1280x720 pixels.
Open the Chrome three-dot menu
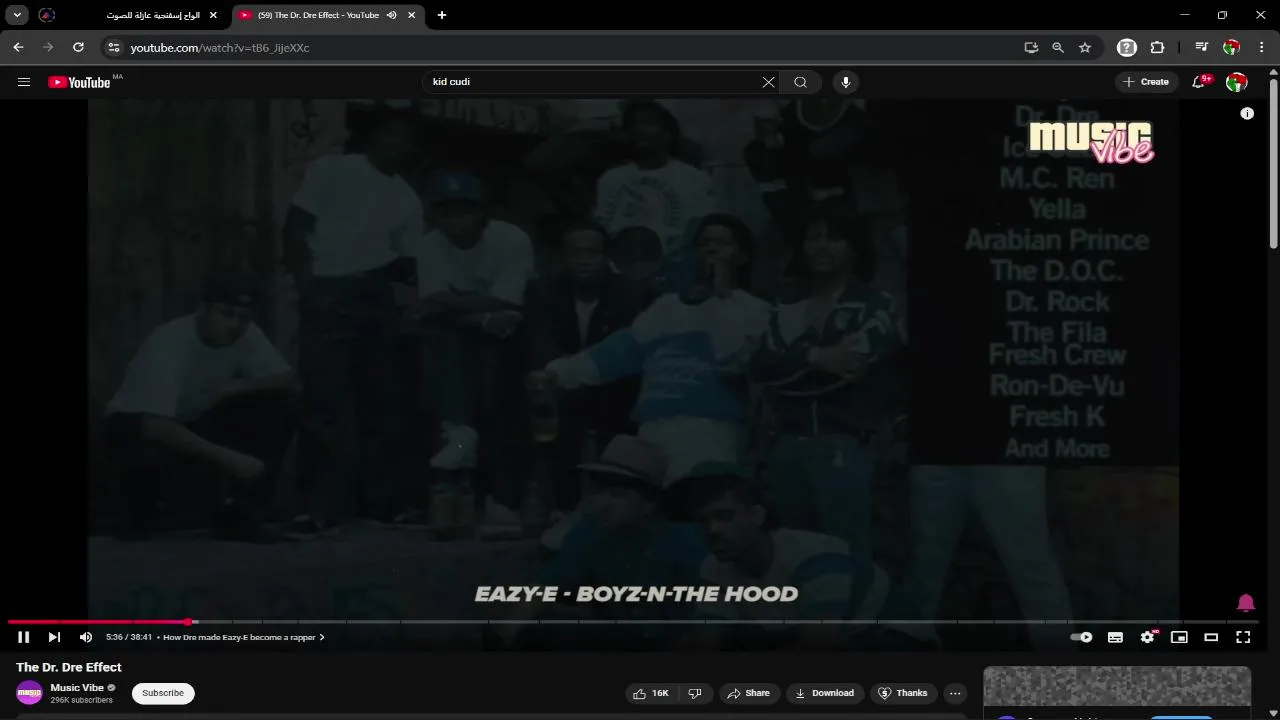pos(1262,47)
